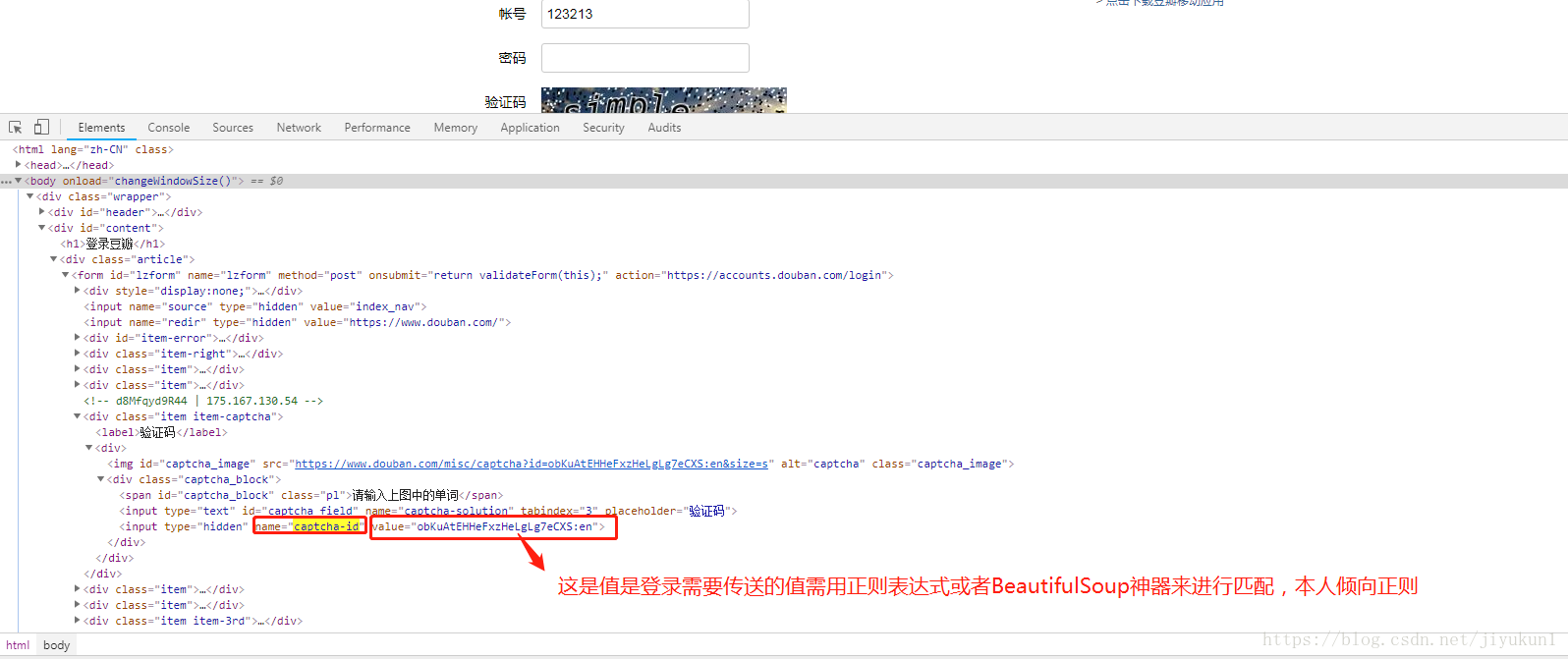The image size is (1568, 659).
Task: Expand the div id item-error node
Action: (78, 338)
